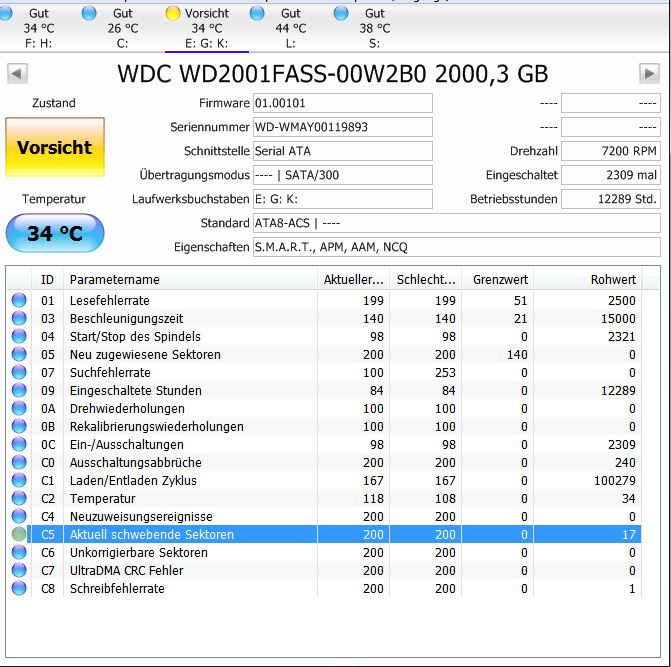Click the Schlecht... column header
This screenshot has height=667, width=671.
click(x=426, y=279)
